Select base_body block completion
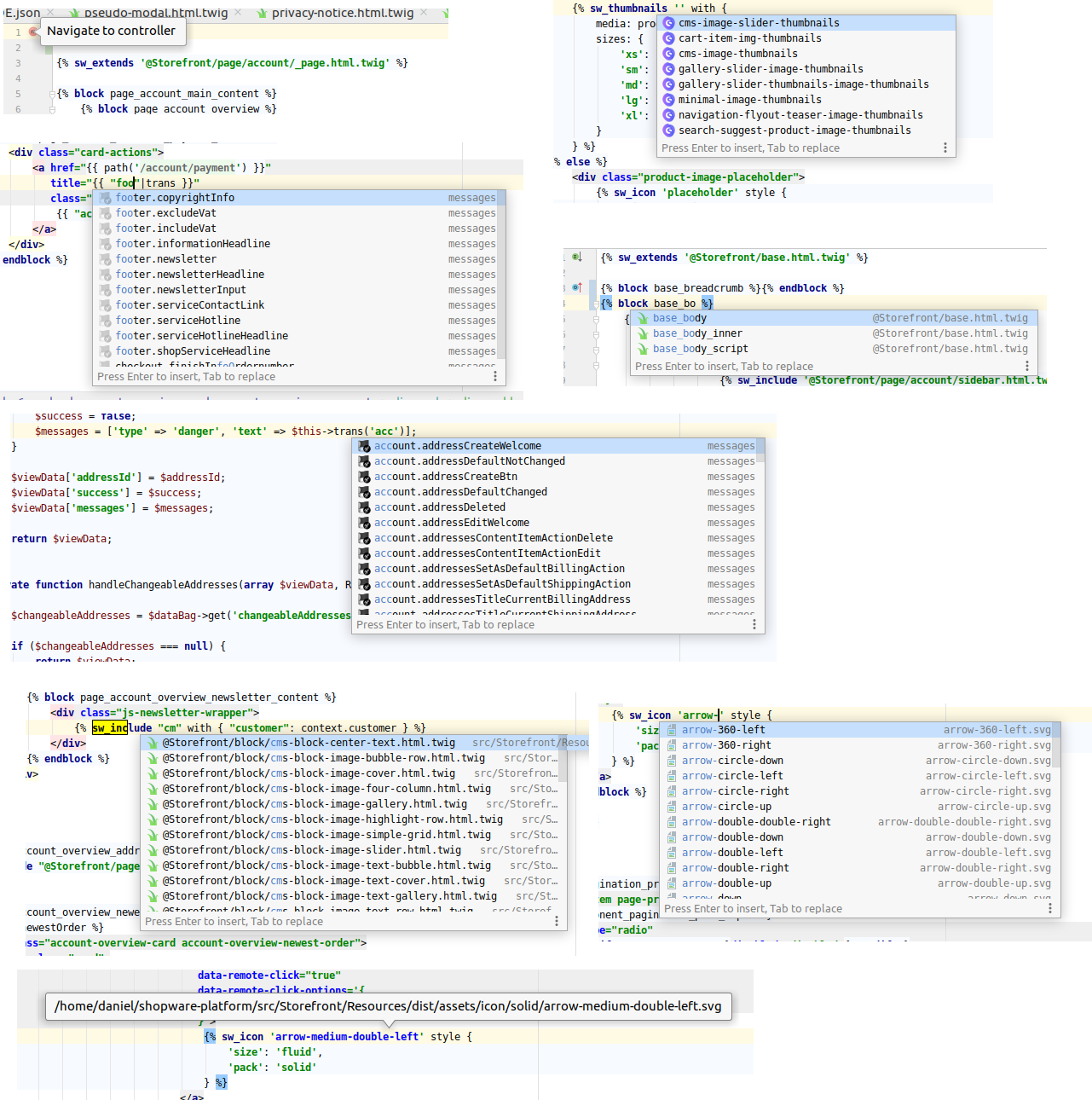 (834, 318)
